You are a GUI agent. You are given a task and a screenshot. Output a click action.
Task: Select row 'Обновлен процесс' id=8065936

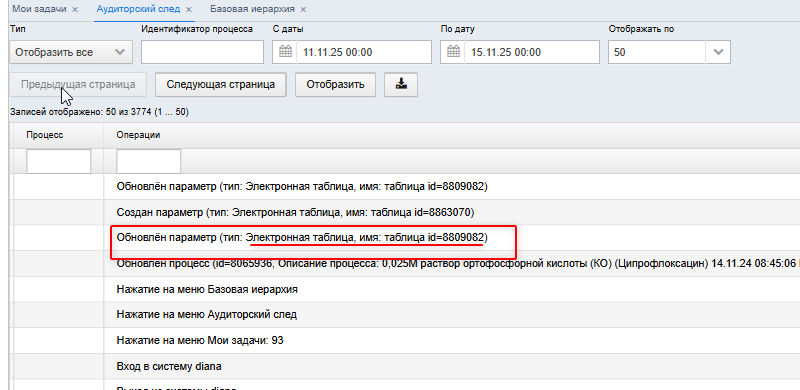tap(406, 263)
